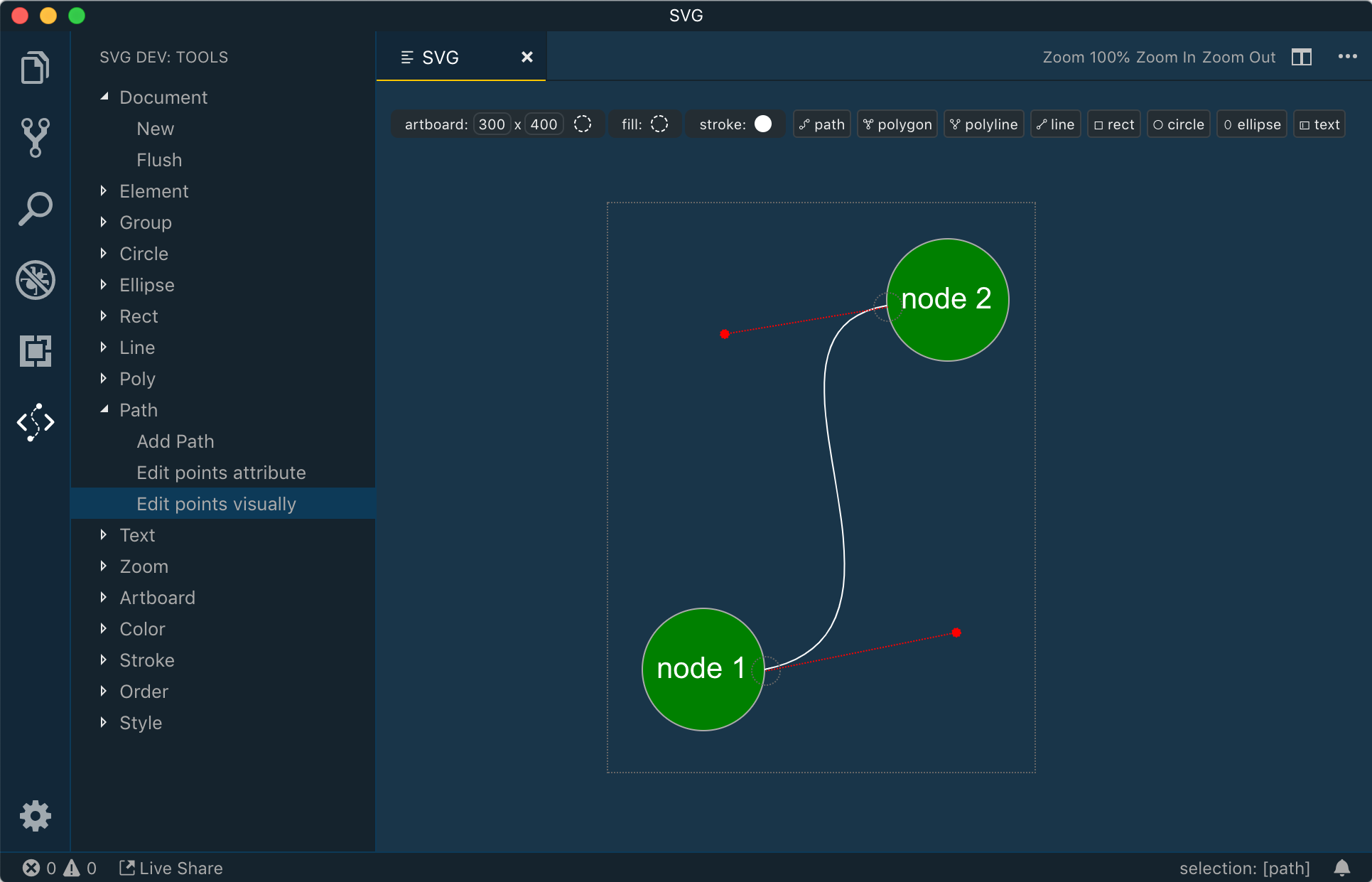Select the SVG tab
1372x882 pixels.
(x=441, y=57)
